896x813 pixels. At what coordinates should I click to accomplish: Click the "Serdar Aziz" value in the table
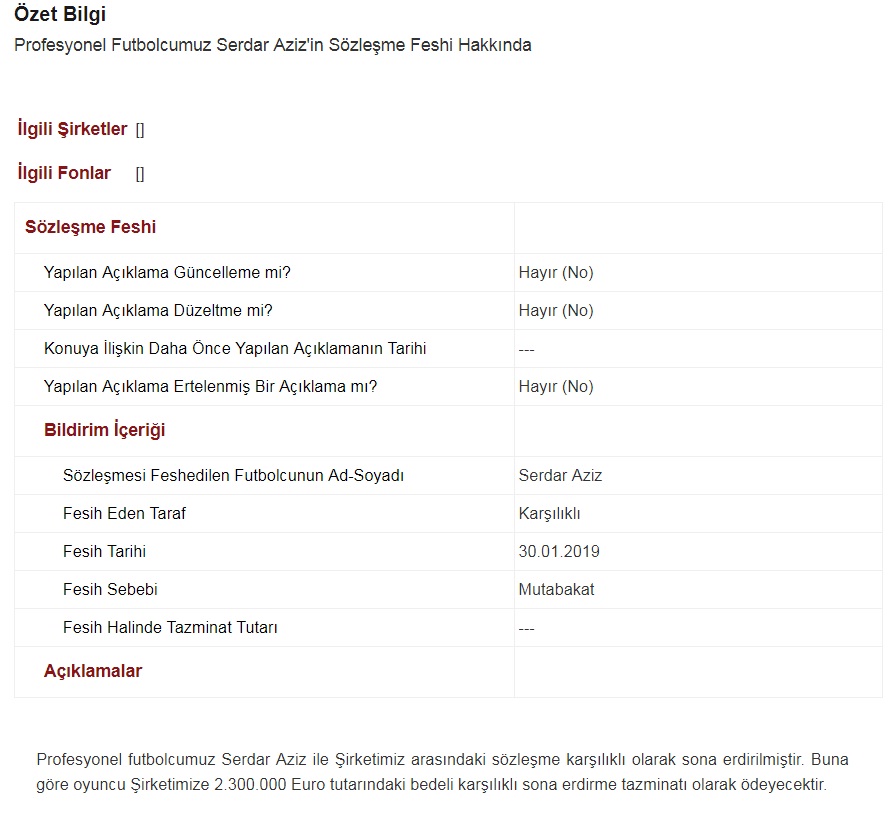coord(560,476)
